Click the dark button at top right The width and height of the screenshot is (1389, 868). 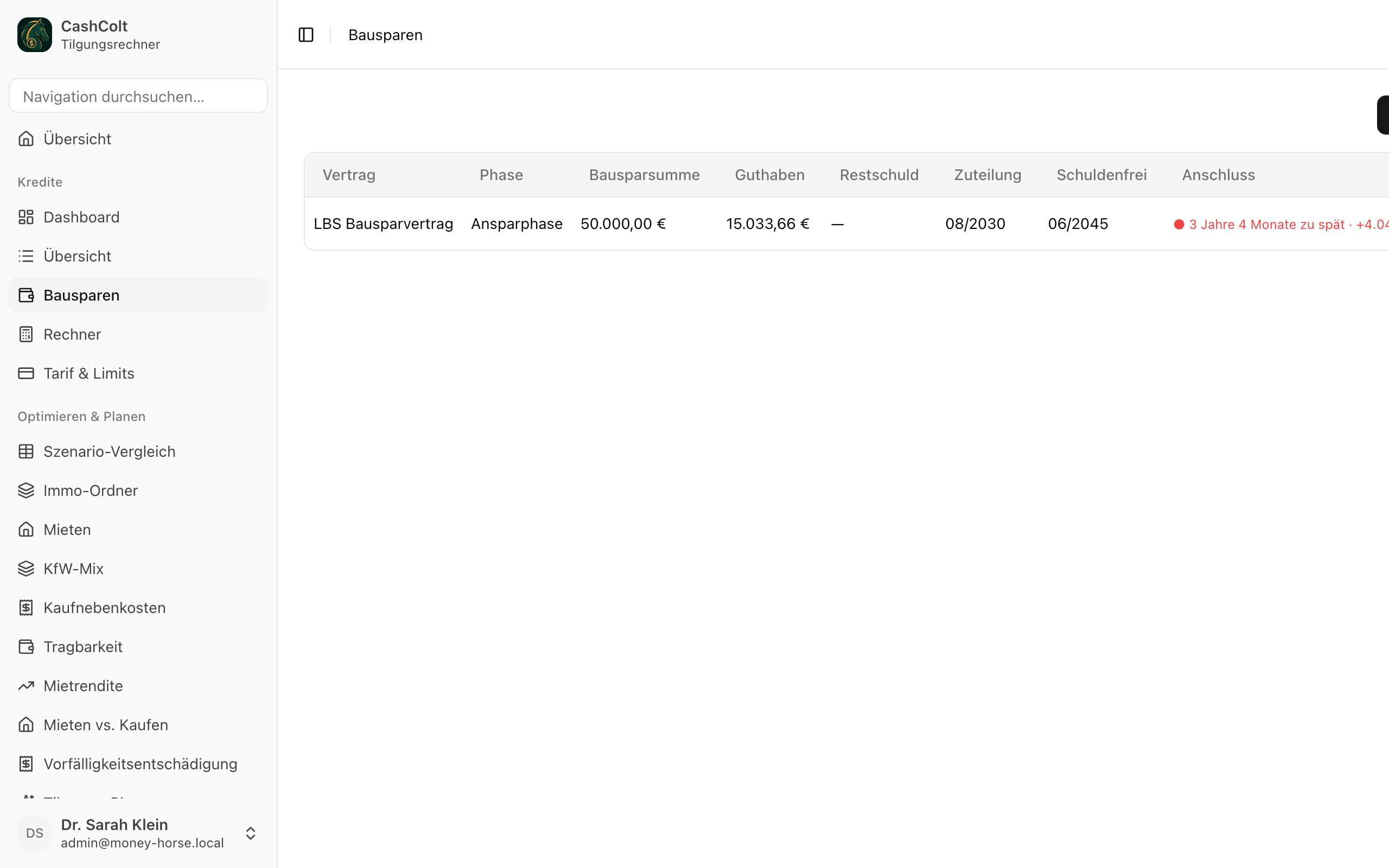point(1382,115)
